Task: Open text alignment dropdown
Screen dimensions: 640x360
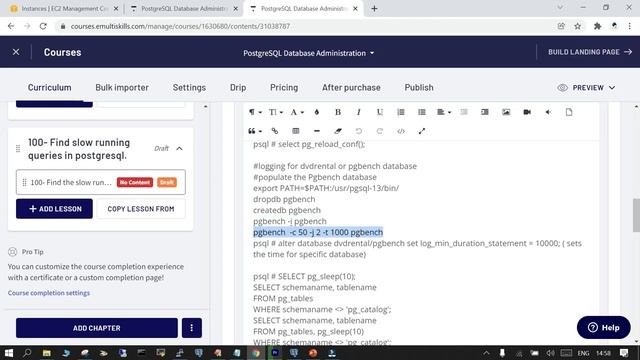Action: click(x=444, y=112)
